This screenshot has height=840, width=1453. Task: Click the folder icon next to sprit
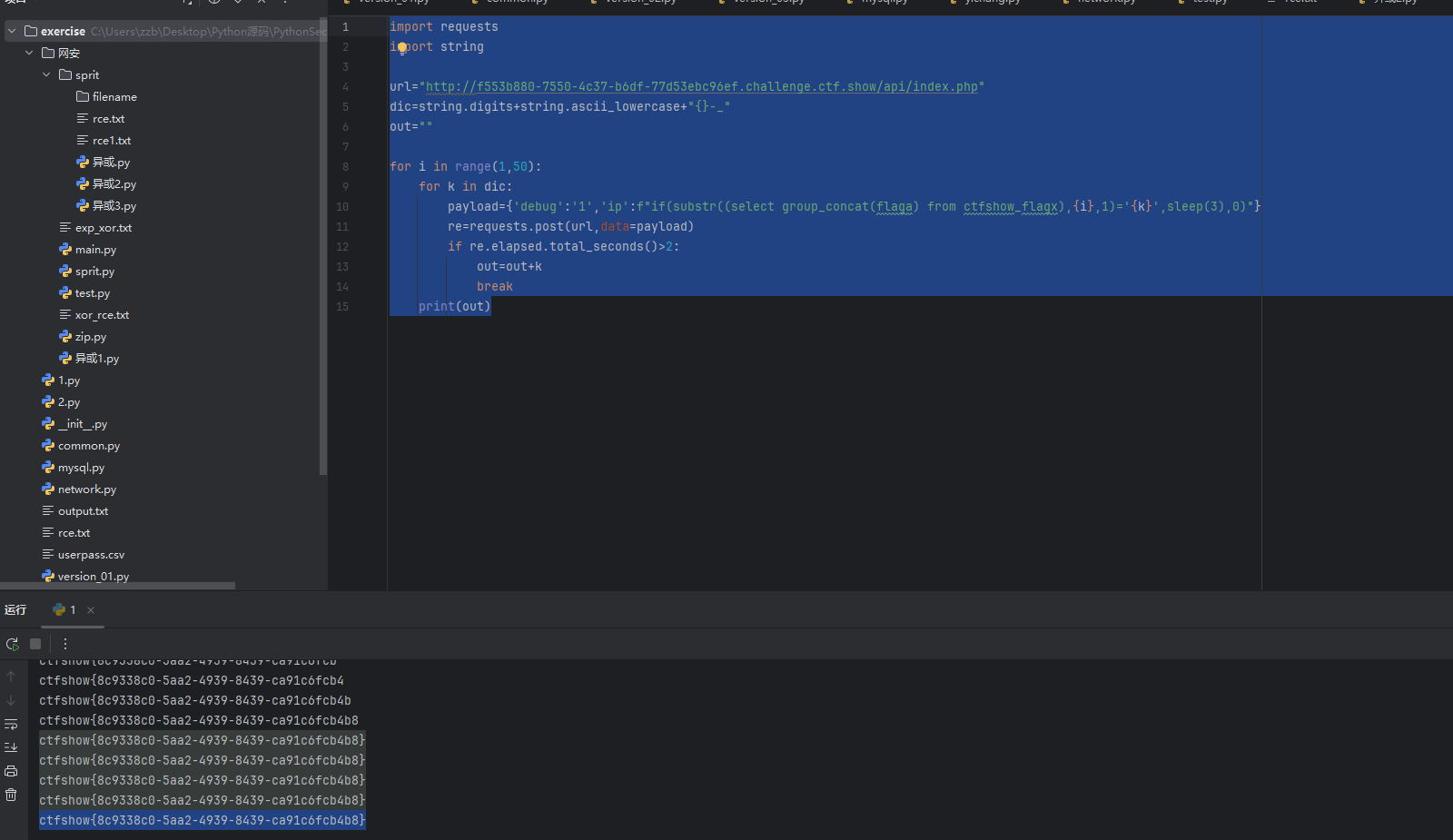pos(65,74)
